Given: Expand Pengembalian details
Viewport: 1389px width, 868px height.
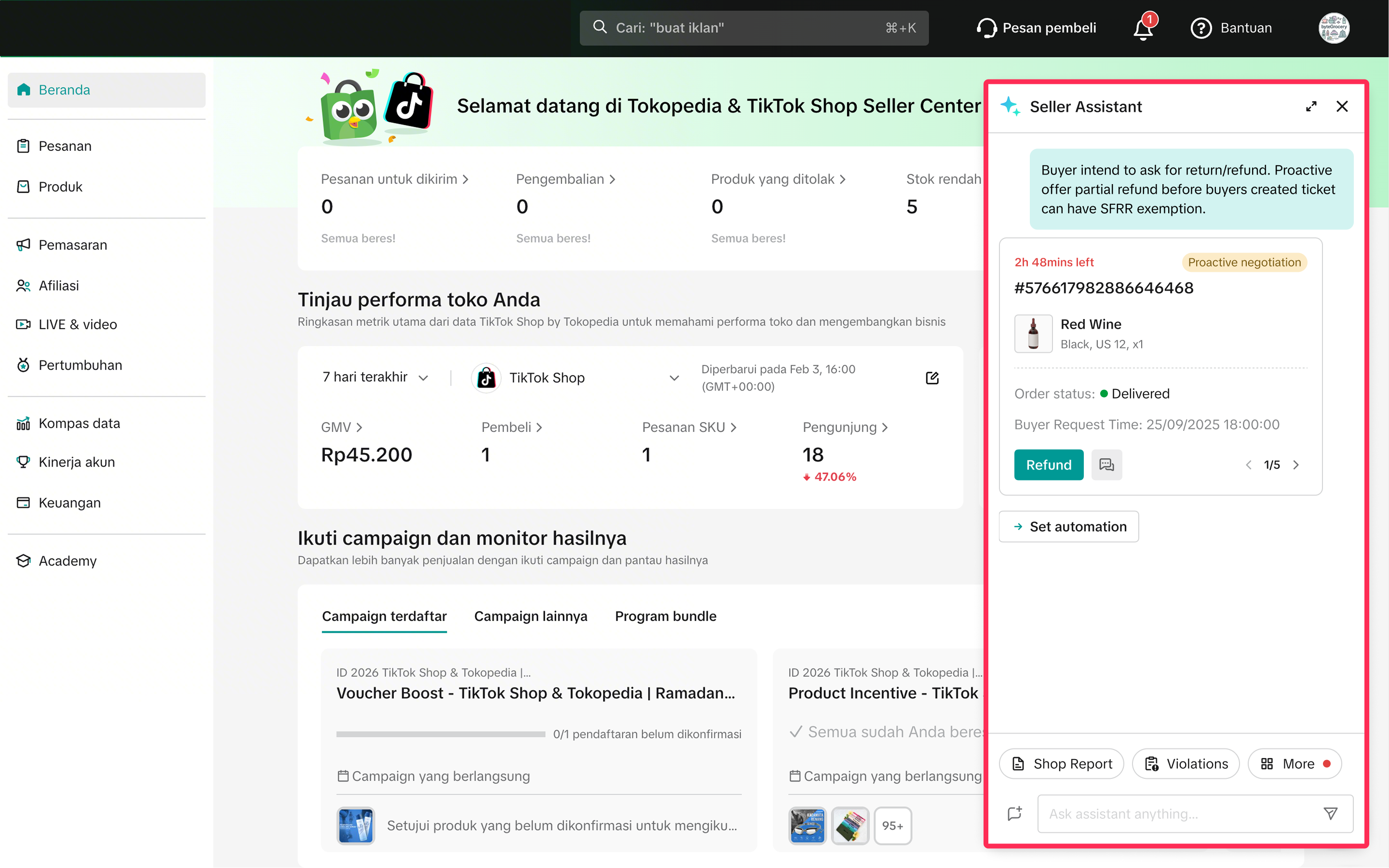Looking at the screenshot, I should [x=566, y=179].
